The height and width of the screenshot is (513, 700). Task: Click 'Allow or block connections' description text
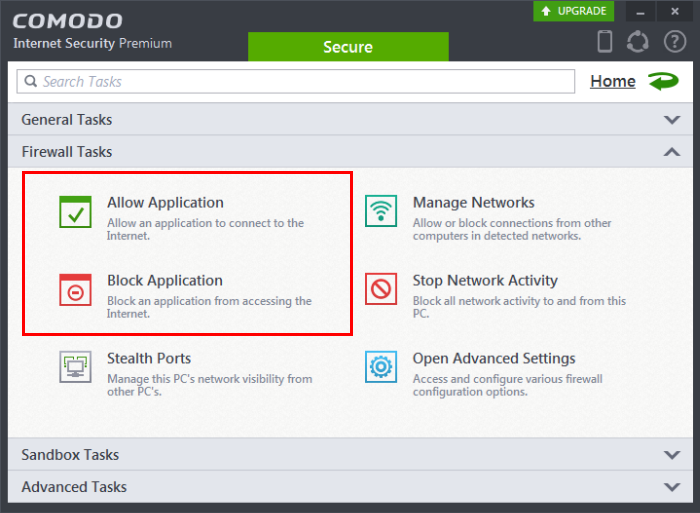coord(512,229)
